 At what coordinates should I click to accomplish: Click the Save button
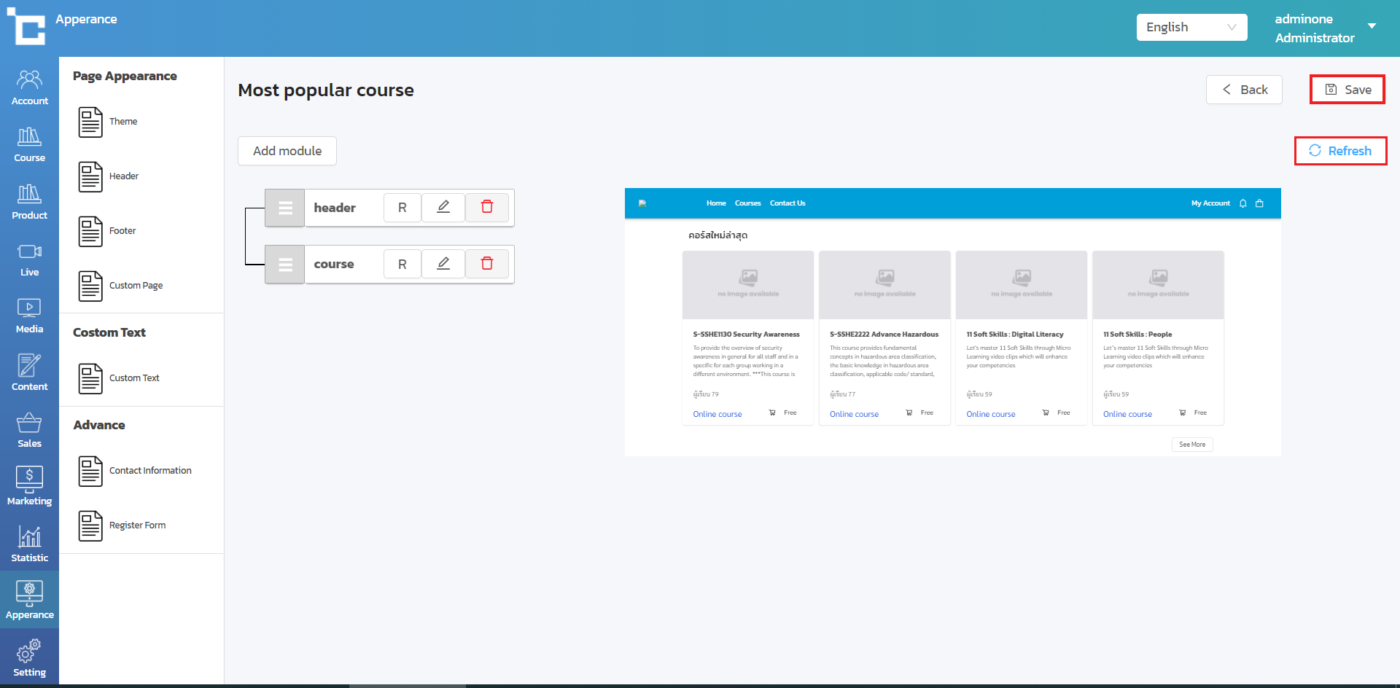pyautogui.click(x=1347, y=90)
